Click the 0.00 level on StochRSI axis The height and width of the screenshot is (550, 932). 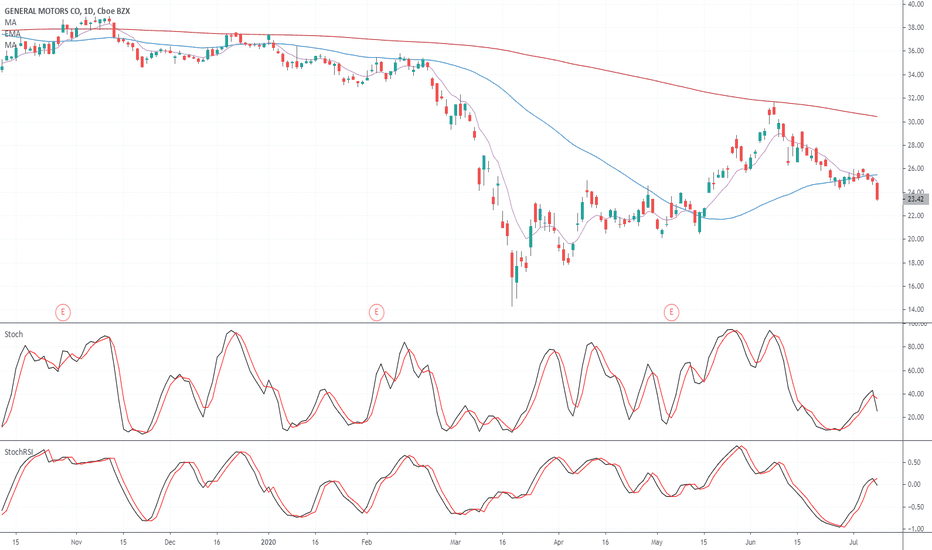tap(914, 485)
